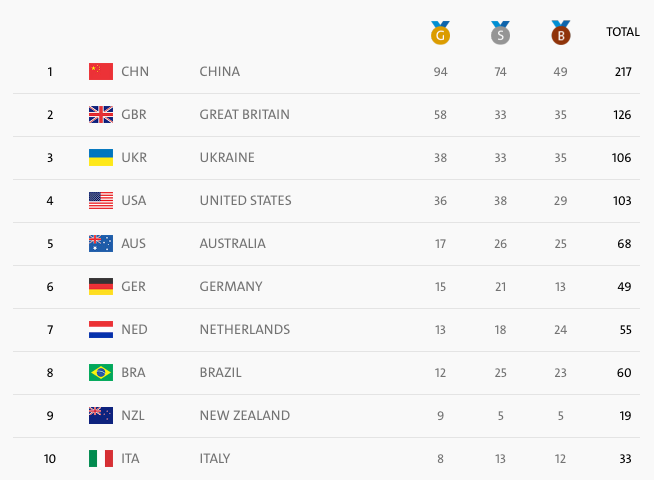The image size is (654, 480).
Task: Click the NED country code
Action: (134, 329)
